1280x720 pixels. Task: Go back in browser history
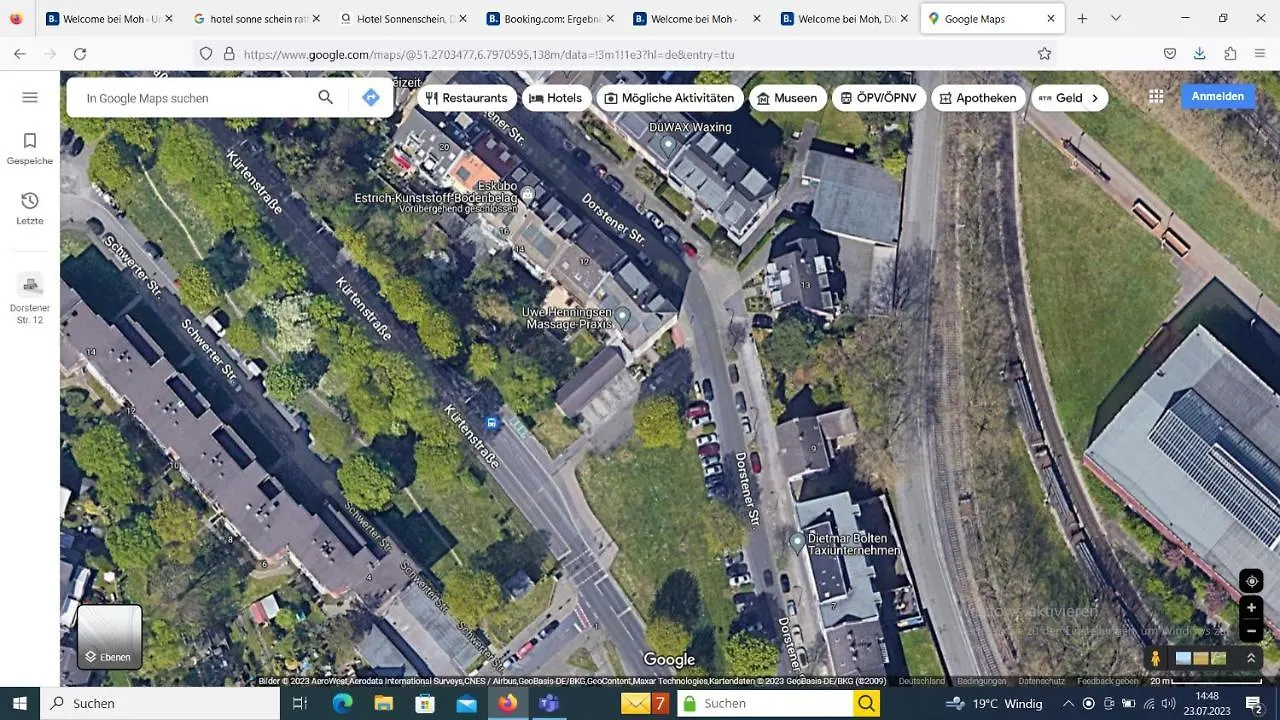[20, 54]
